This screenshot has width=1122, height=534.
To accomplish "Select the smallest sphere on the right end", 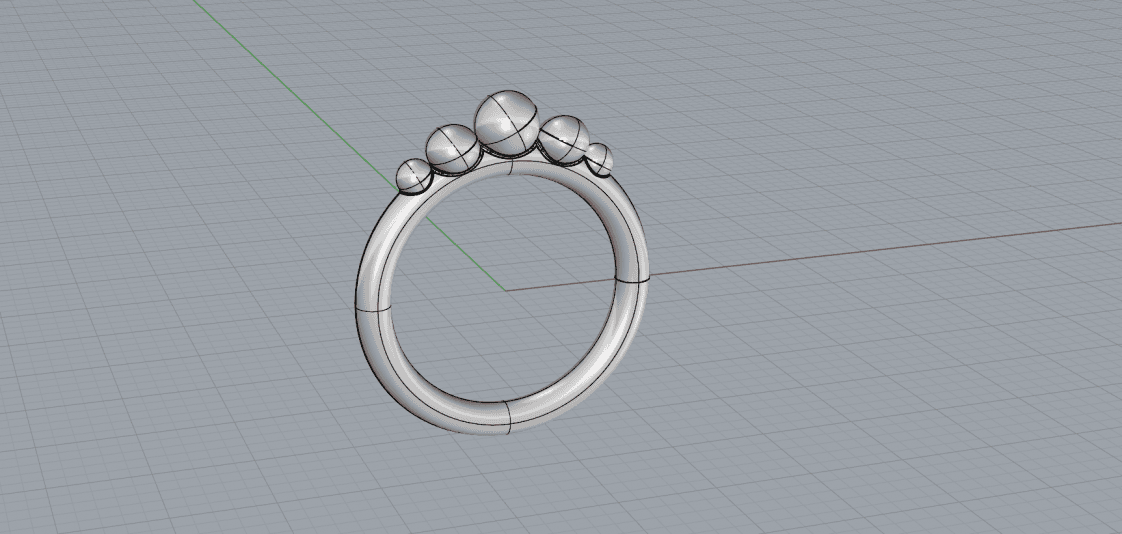I will (599, 160).
